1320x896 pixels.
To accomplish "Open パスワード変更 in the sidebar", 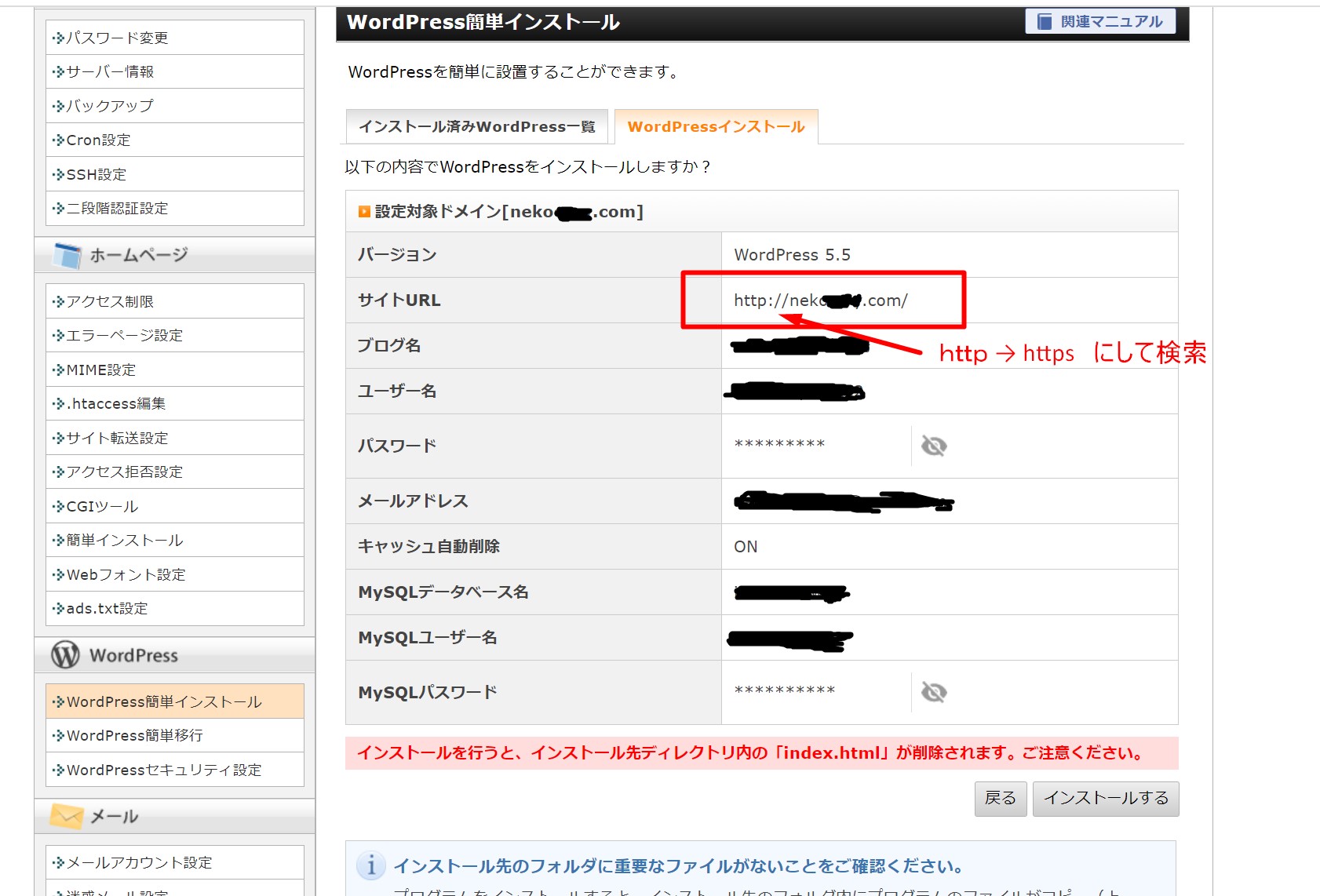I will (x=175, y=38).
